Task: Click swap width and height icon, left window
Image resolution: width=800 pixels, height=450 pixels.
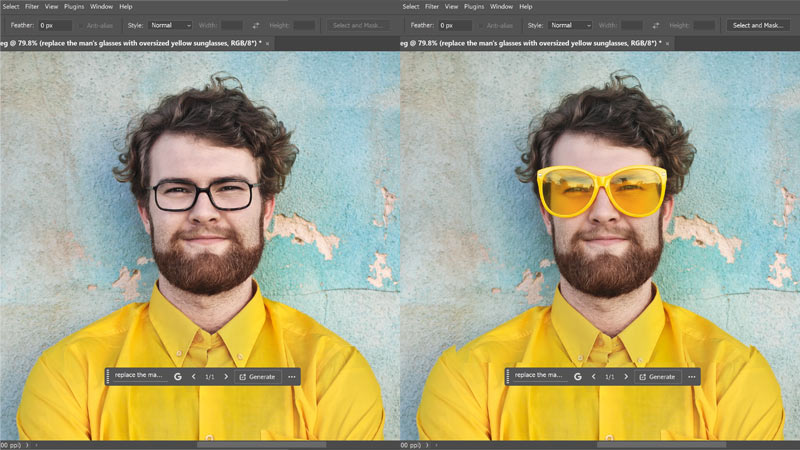Action: pyautogui.click(x=256, y=25)
